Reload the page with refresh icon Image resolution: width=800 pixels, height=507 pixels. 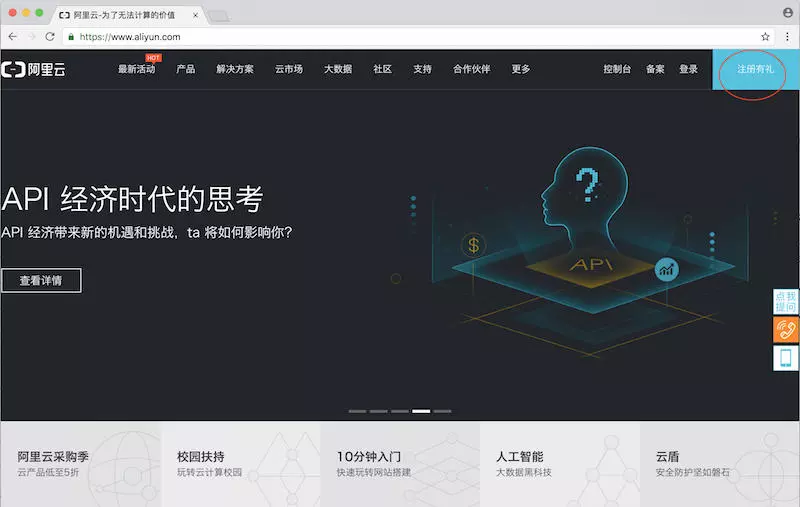click(50, 37)
